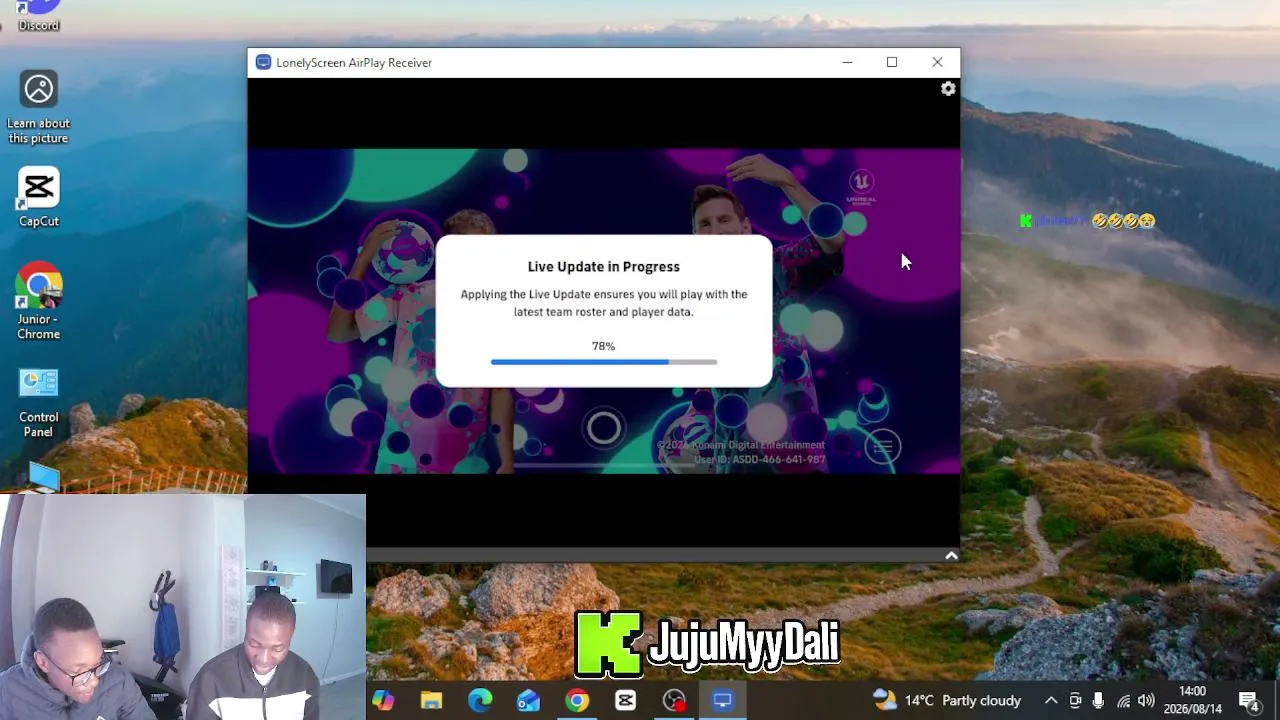Click the LonelyScreen app icon in title bar

[x=263, y=62]
